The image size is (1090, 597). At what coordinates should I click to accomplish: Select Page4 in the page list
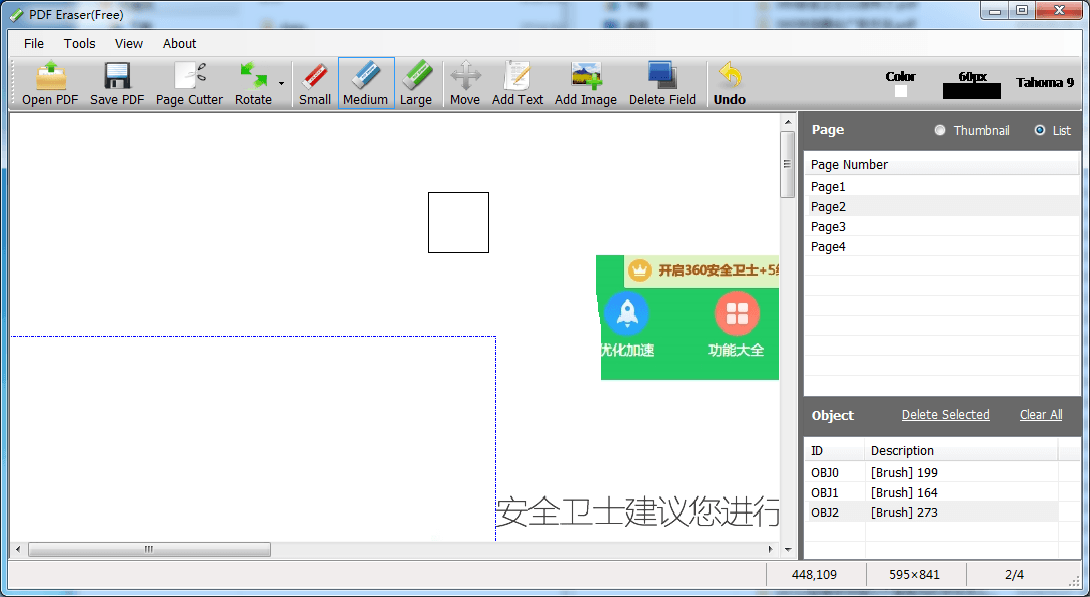point(942,247)
